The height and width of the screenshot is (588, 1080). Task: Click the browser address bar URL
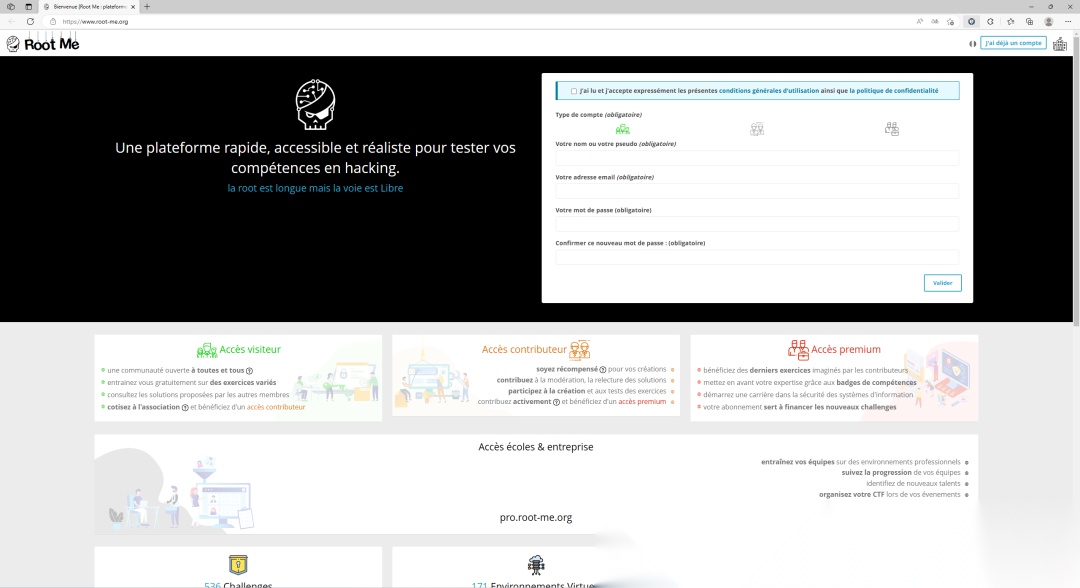pos(95,21)
